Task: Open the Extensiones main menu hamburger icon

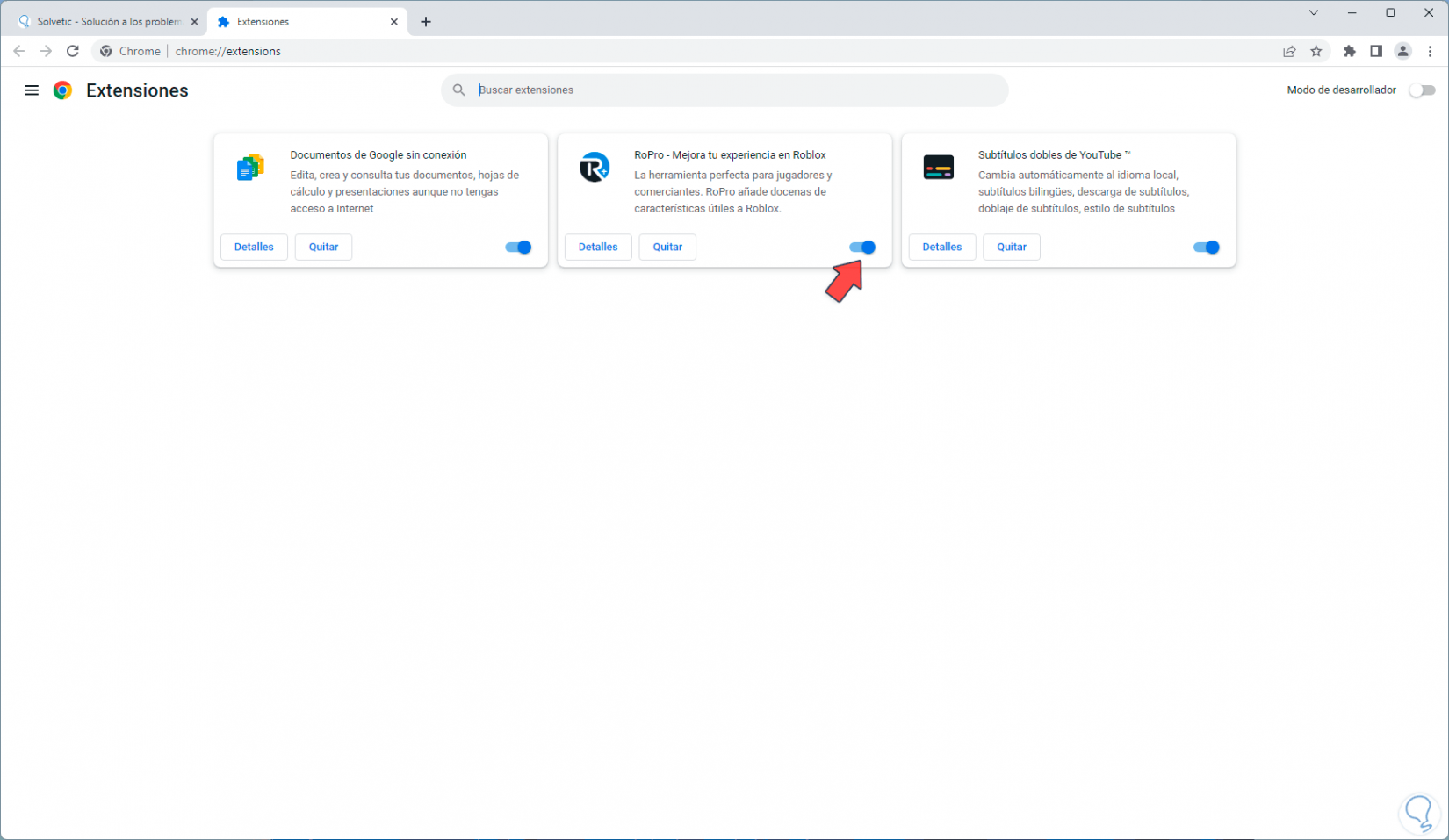Action: (x=32, y=90)
